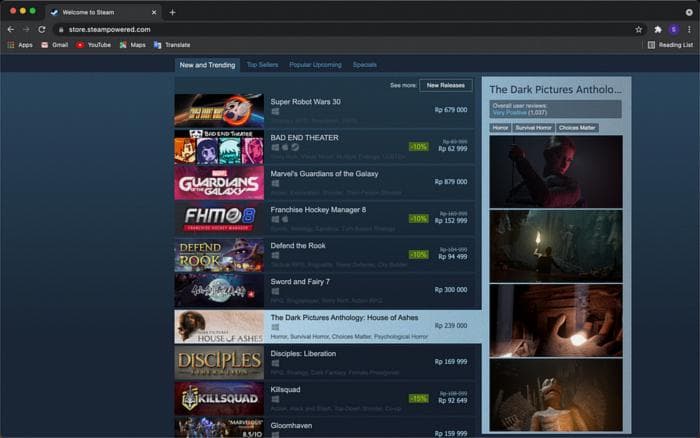700x438 pixels.
Task: Click the Windows icon under Sword and Fairy 7
Action: click(275, 292)
